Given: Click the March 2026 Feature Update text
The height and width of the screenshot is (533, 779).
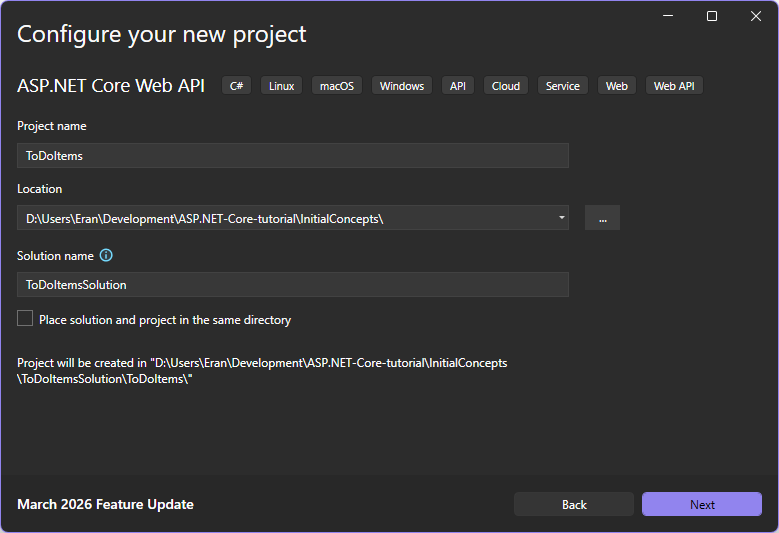Looking at the screenshot, I should click(105, 504).
